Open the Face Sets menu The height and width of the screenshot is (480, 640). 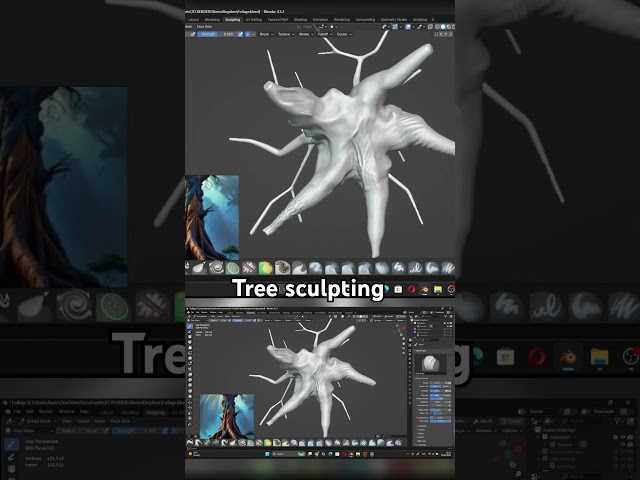204,27
